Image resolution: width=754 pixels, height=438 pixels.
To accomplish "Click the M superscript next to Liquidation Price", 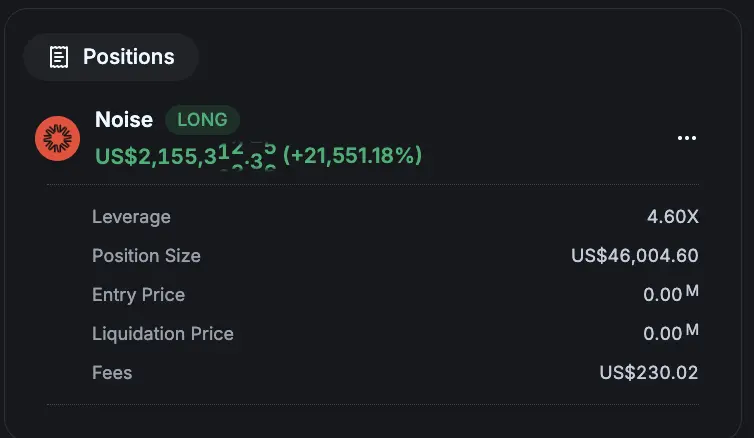I will click(x=692, y=329).
